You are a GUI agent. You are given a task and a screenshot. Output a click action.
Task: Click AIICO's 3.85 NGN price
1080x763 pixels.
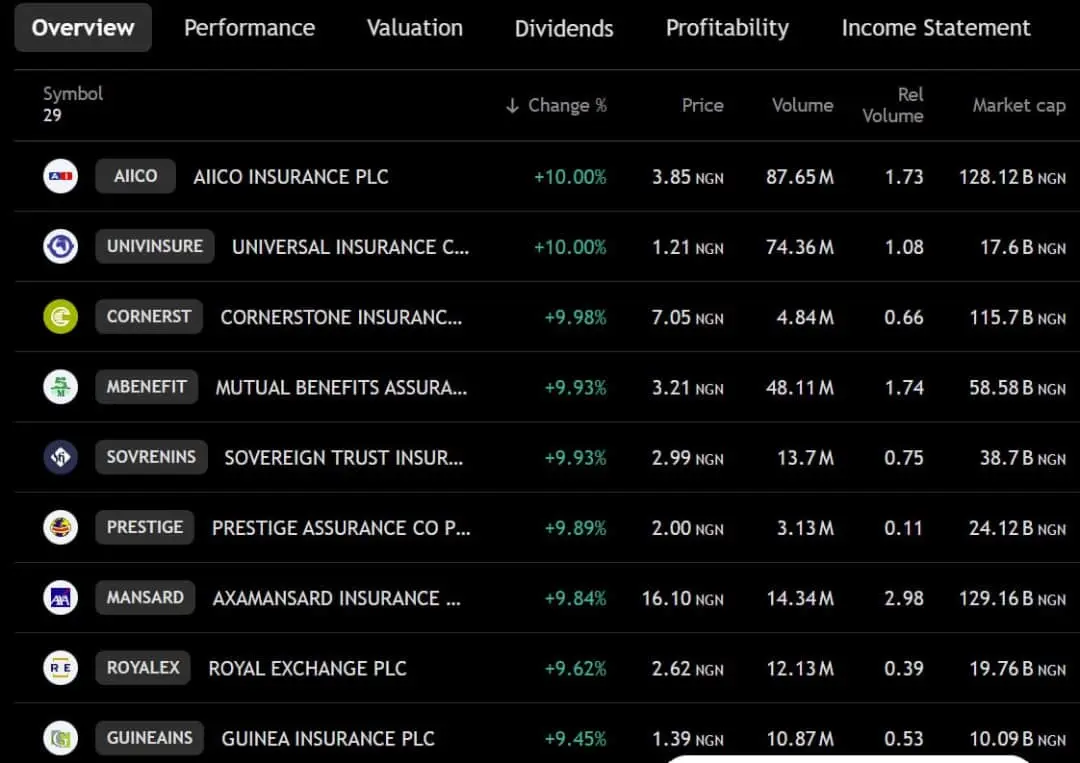[x=687, y=177]
